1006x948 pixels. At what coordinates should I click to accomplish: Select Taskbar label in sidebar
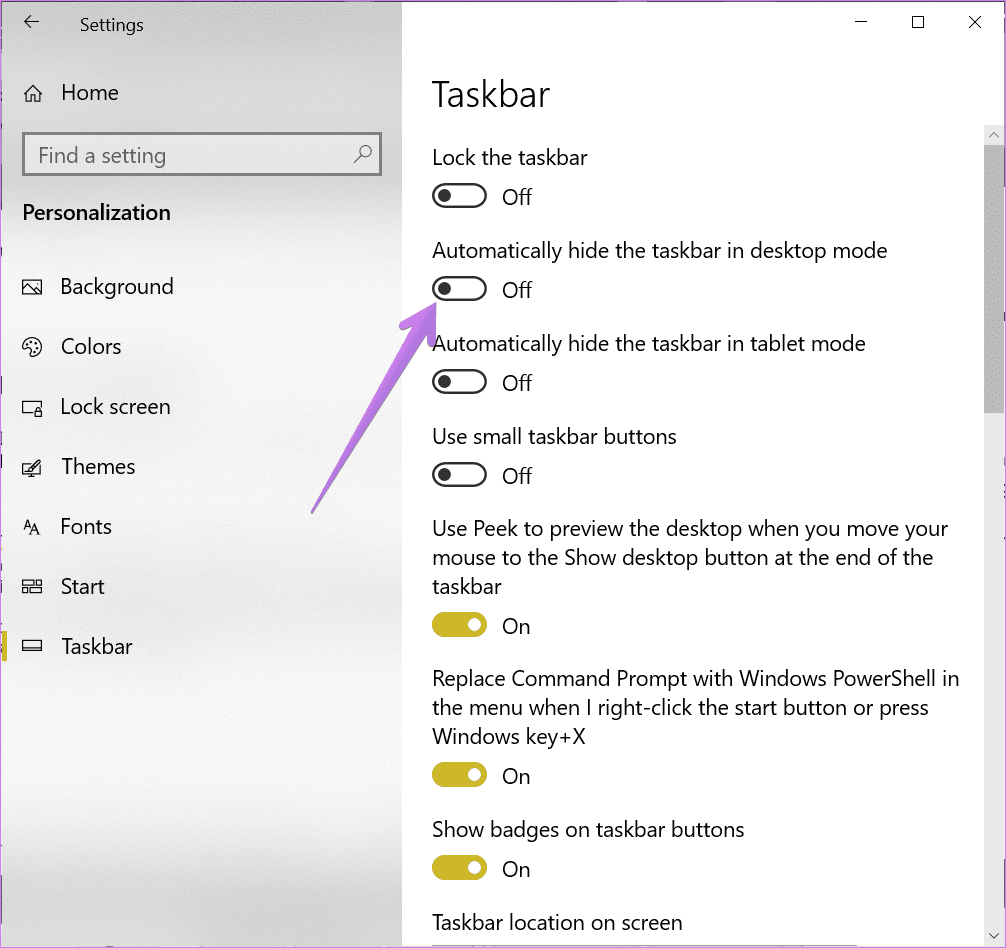click(97, 647)
